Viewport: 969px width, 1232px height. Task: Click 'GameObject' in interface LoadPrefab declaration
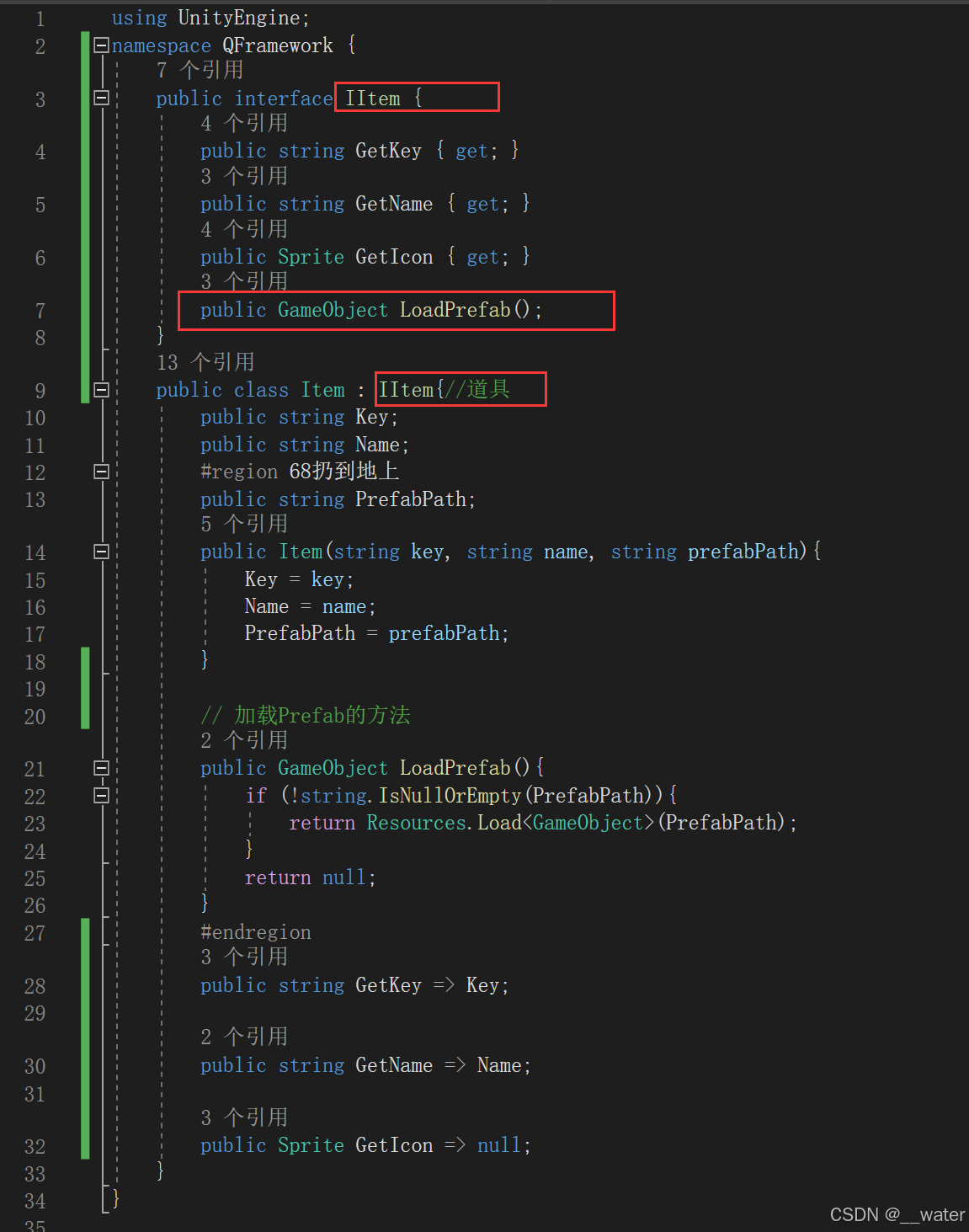coord(333,310)
